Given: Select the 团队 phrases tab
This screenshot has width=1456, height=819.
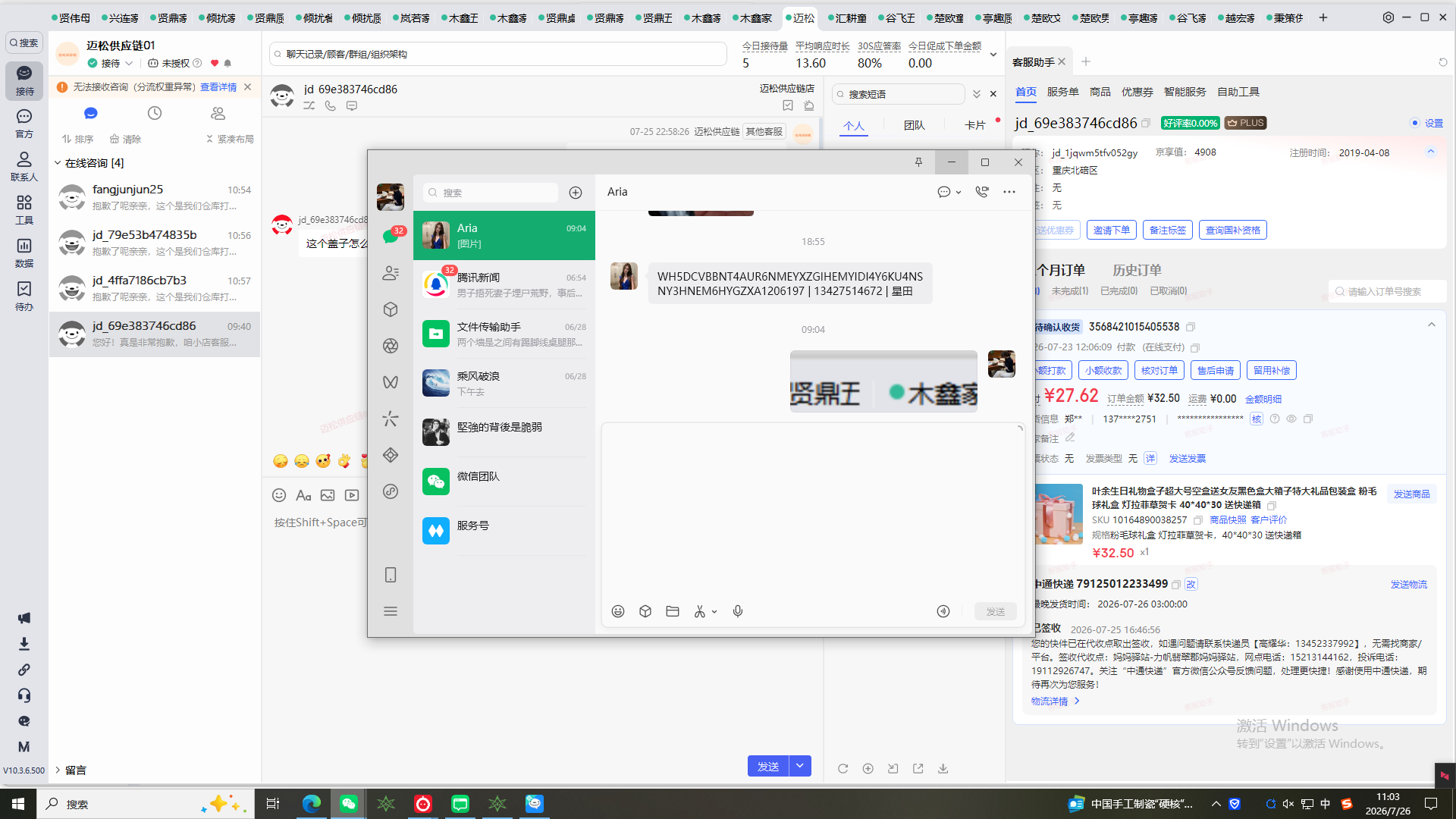Looking at the screenshot, I should pyautogui.click(x=914, y=125).
